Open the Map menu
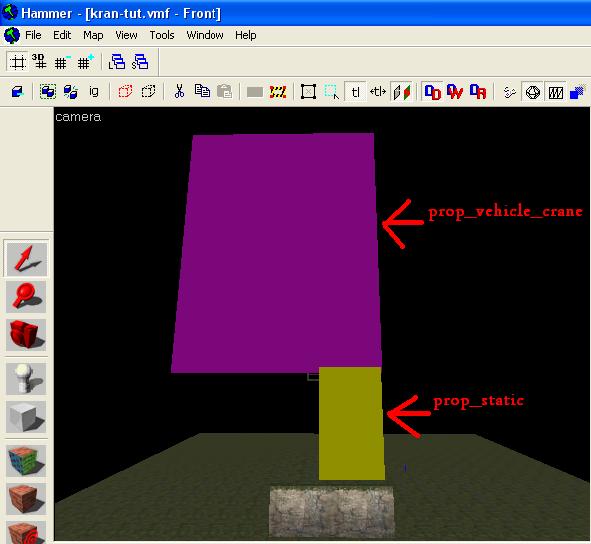 pos(93,35)
